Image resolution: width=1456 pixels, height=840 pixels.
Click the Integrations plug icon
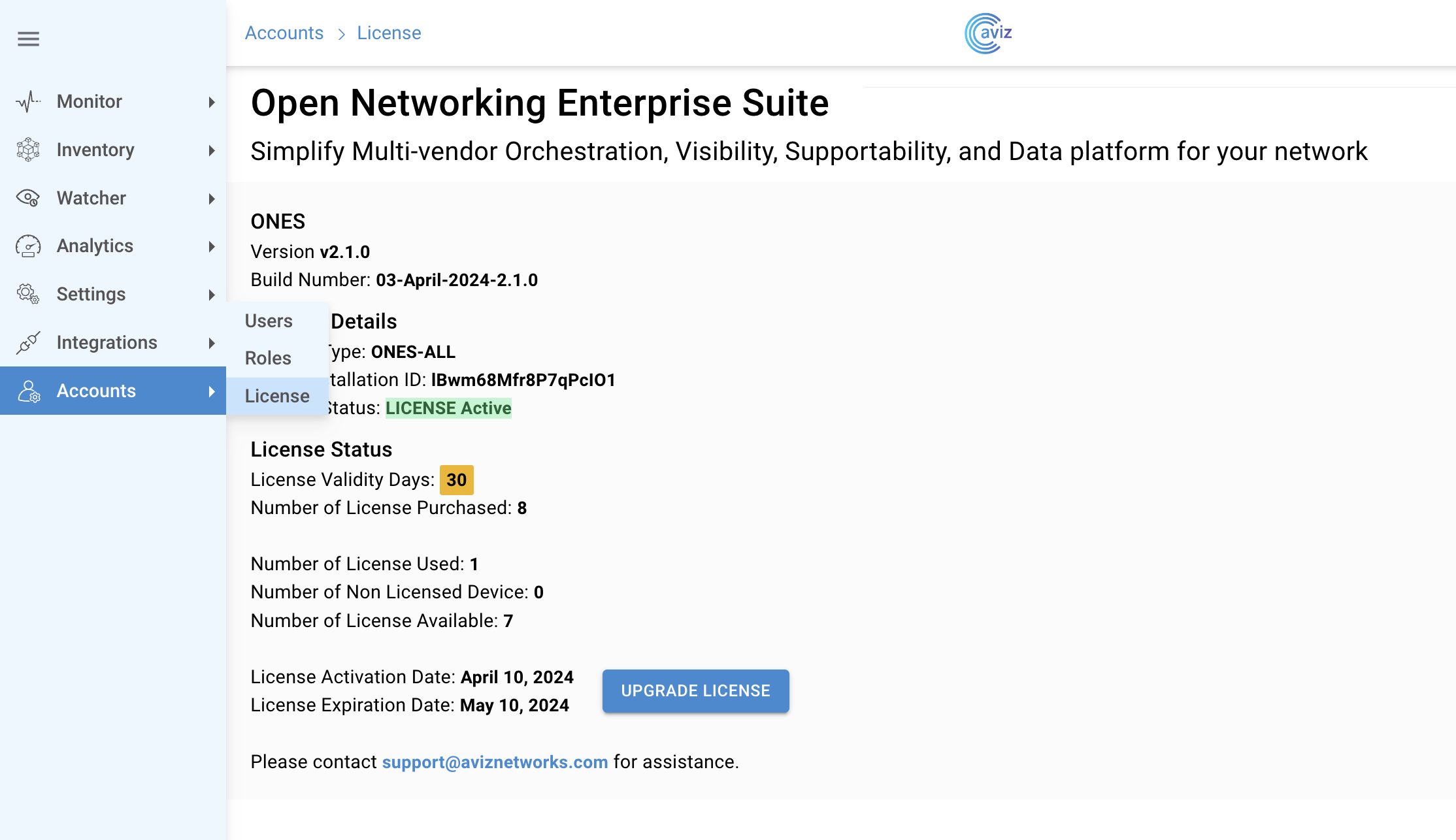point(28,342)
